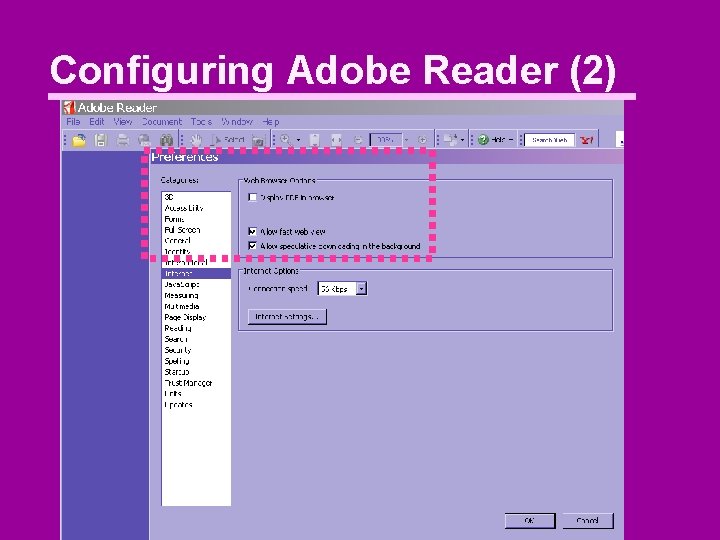This screenshot has height=540, width=720.
Task: Select the Full Screen category
Action: 196,230
